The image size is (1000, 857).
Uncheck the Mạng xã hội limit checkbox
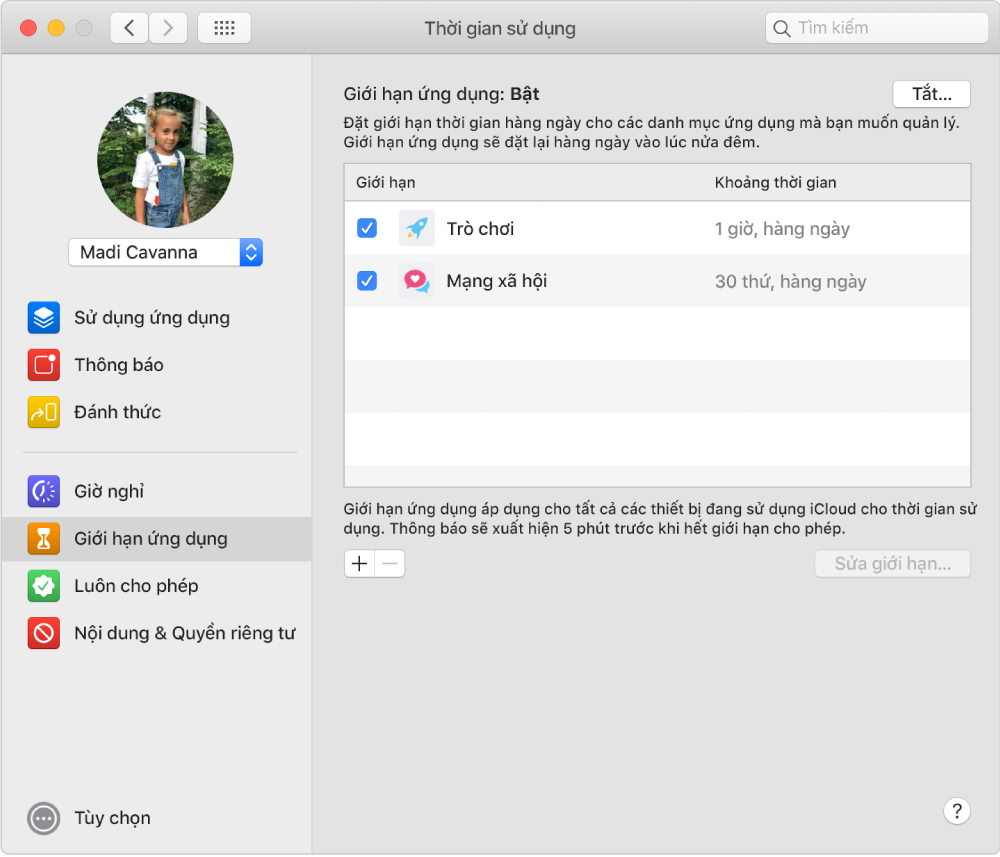tap(367, 281)
